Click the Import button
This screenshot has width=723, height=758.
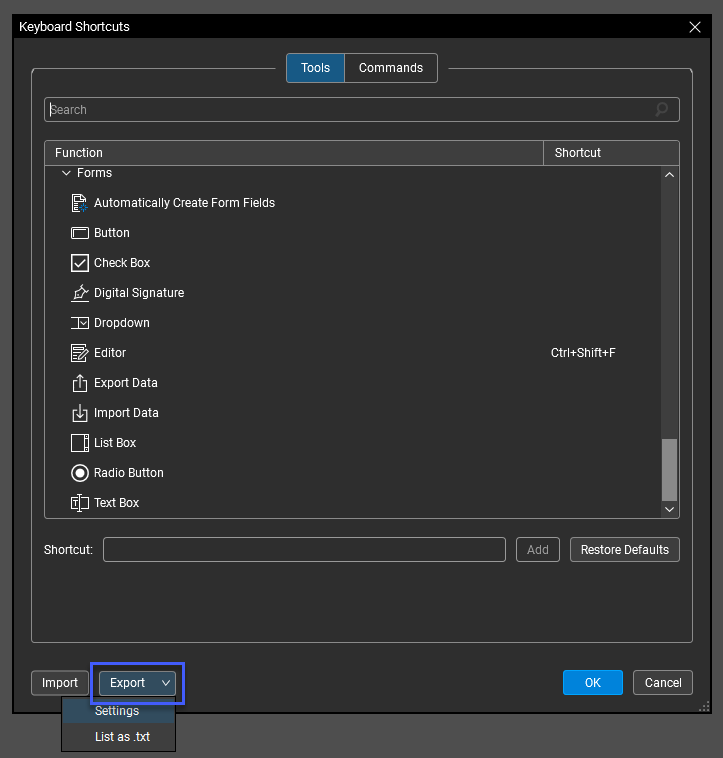click(60, 683)
